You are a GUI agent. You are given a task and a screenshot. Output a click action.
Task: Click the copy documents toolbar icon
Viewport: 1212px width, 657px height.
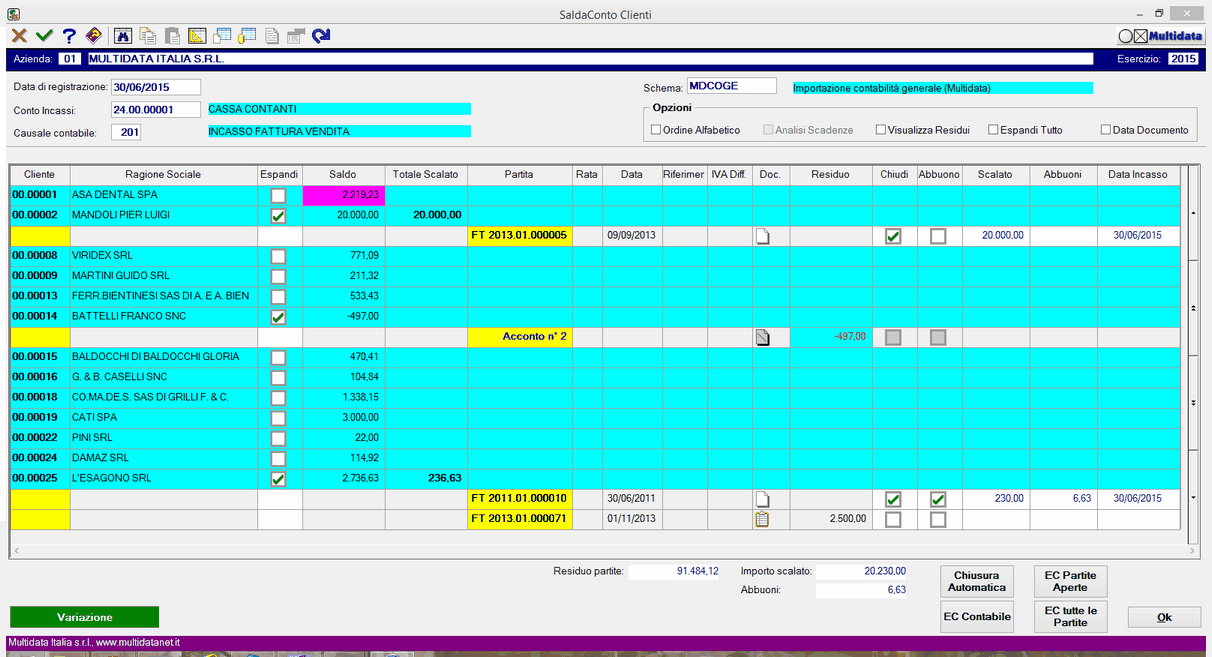[x=148, y=36]
